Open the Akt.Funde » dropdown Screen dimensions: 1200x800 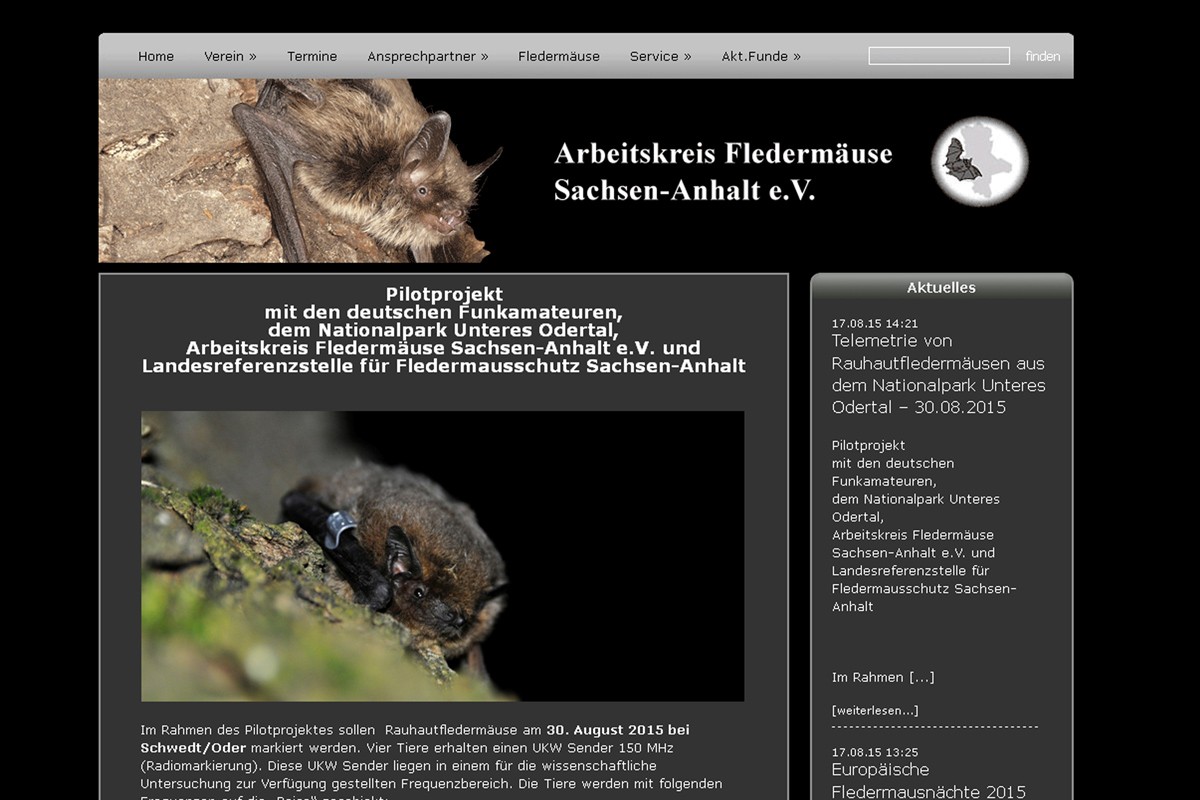coord(761,57)
